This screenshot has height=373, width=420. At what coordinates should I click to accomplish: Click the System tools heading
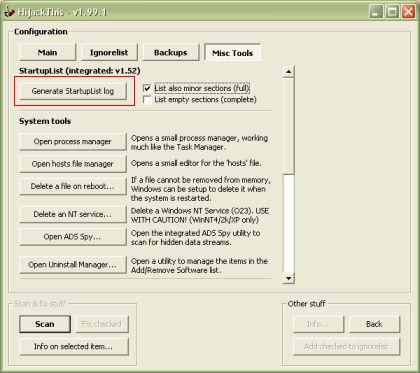coord(45,121)
